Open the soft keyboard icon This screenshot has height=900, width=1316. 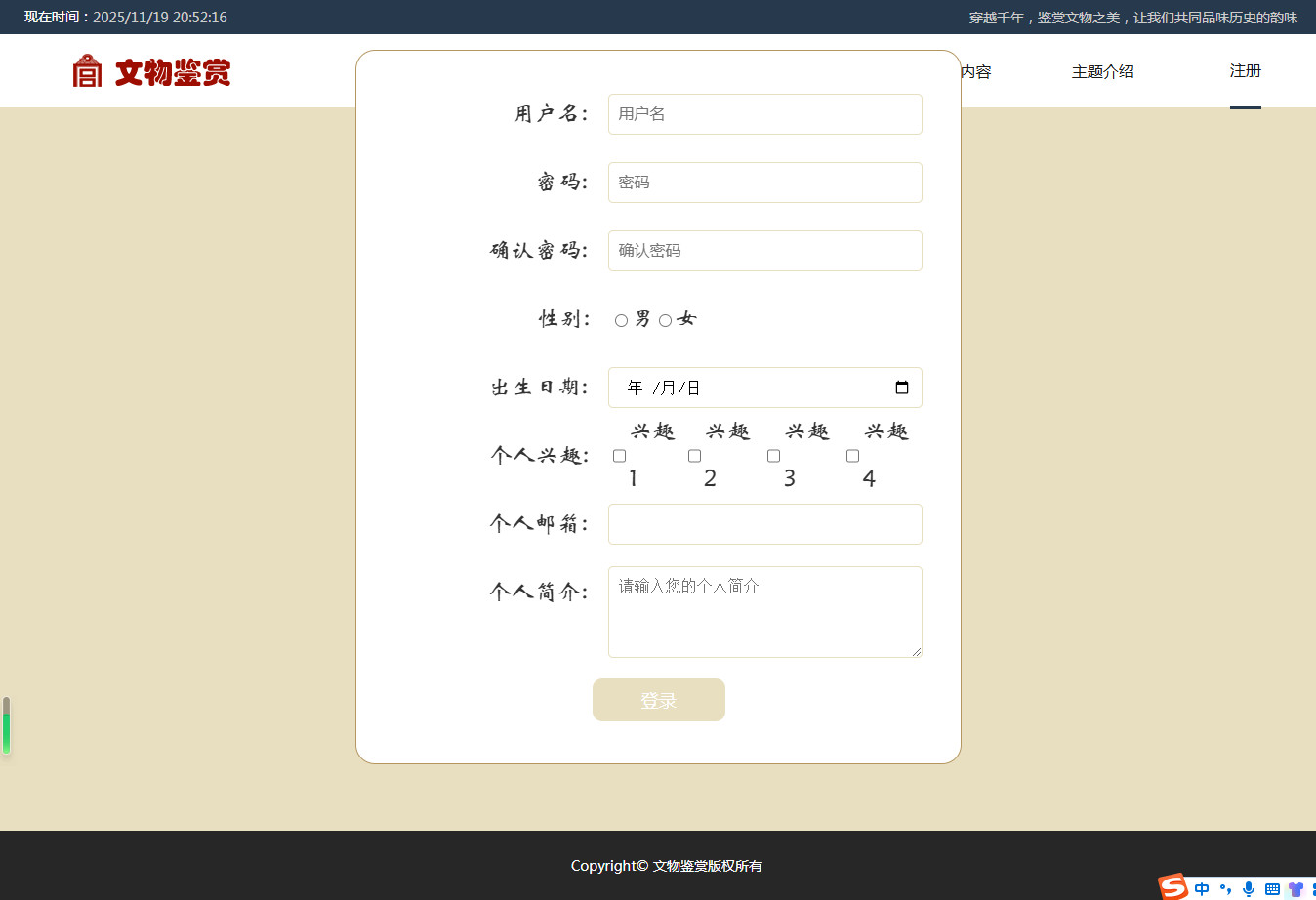[1272, 889]
